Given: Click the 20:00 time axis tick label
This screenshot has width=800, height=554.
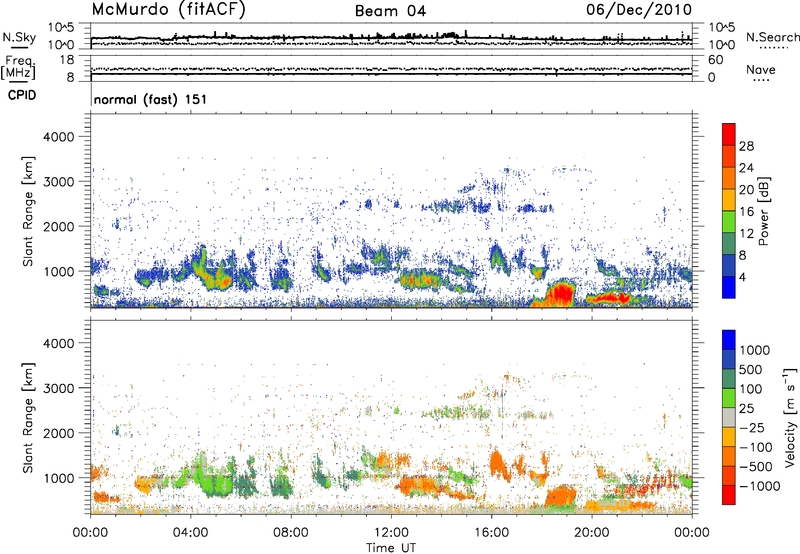Looking at the screenshot, I should click(592, 533).
